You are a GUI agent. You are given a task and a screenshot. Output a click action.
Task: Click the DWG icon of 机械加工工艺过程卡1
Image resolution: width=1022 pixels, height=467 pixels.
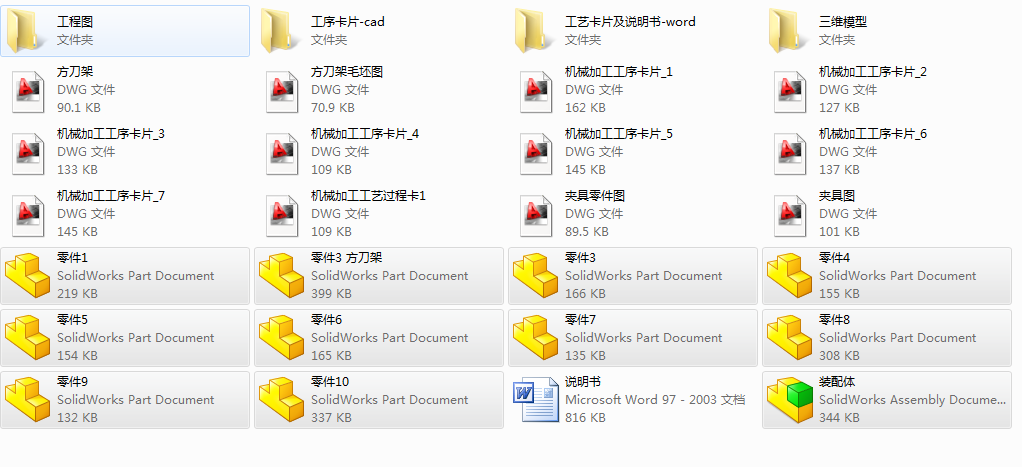pyautogui.click(x=283, y=216)
